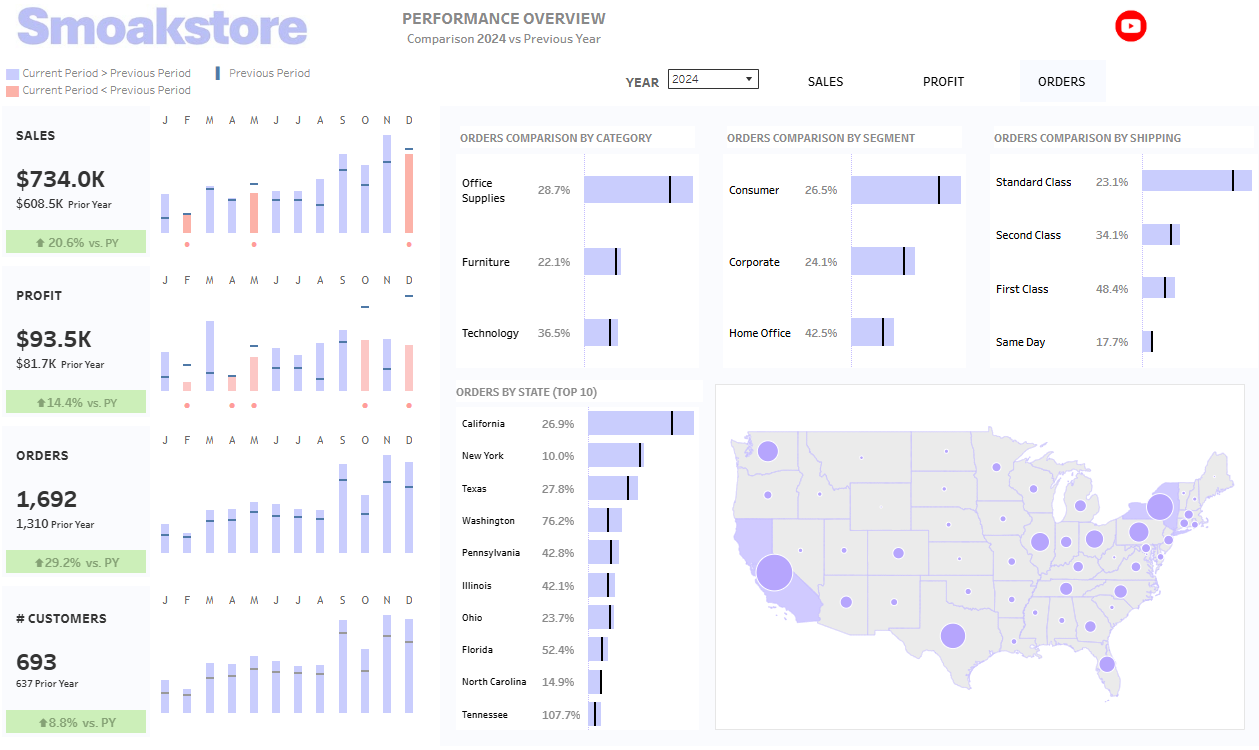Click the 107.7% value for Tennessee
Viewport: 1259px width, 750px height.
pyautogui.click(x=561, y=715)
